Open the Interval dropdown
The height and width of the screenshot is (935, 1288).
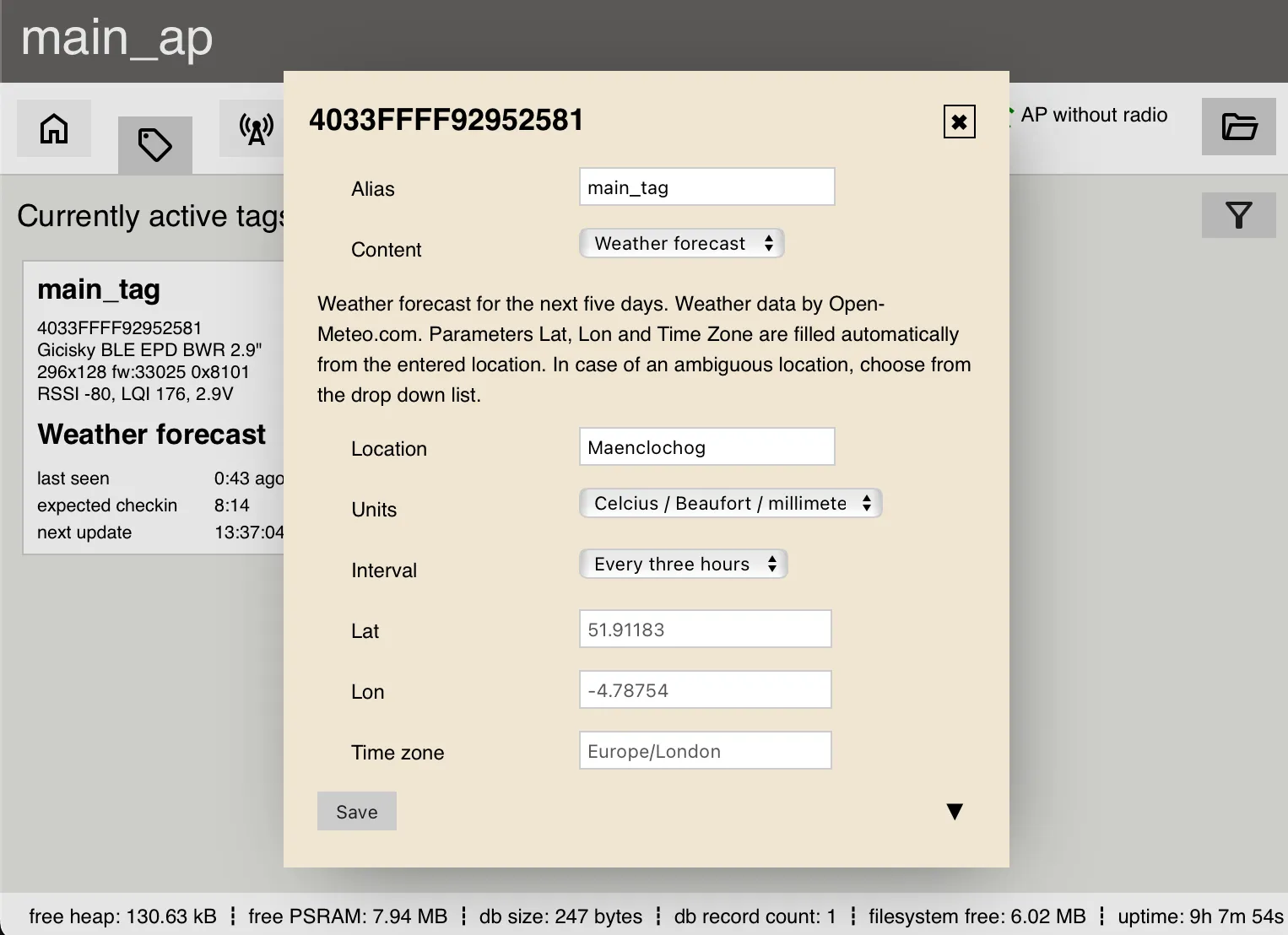pos(683,564)
